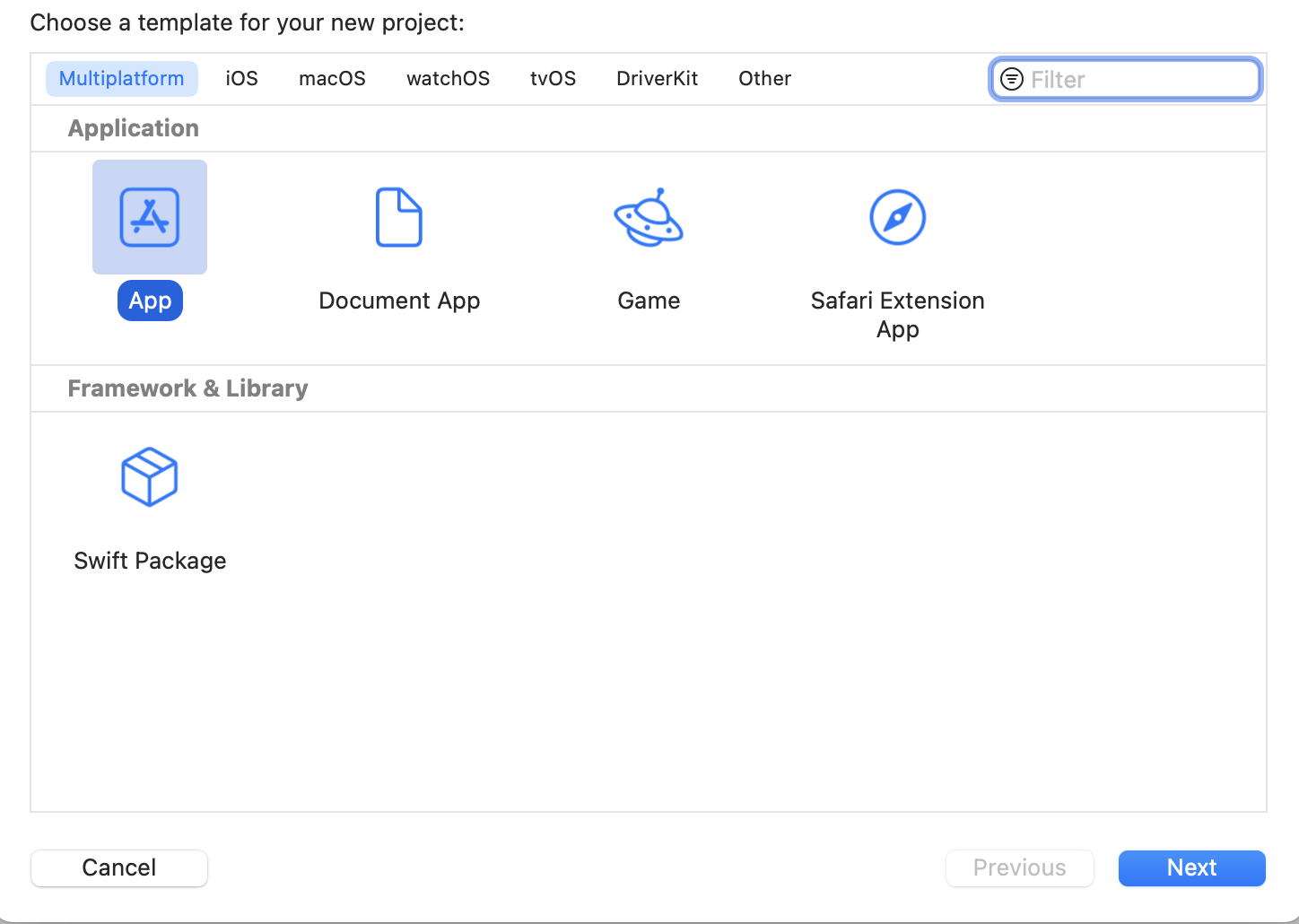Switch to the Multiplatform tab
Image resolution: width=1299 pixels, height=924 pixels.
pos(122,79)
